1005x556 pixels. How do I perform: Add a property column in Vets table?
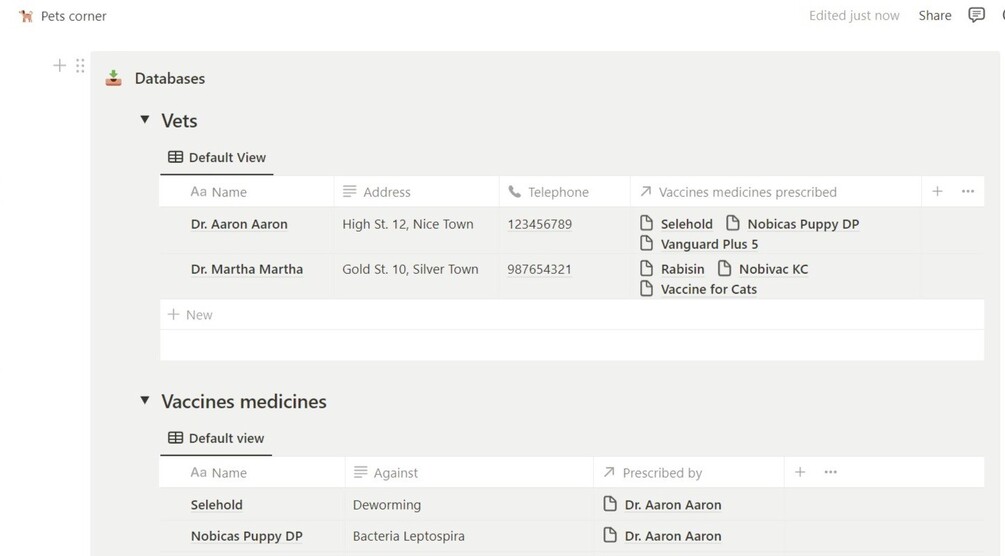[937, 191]
